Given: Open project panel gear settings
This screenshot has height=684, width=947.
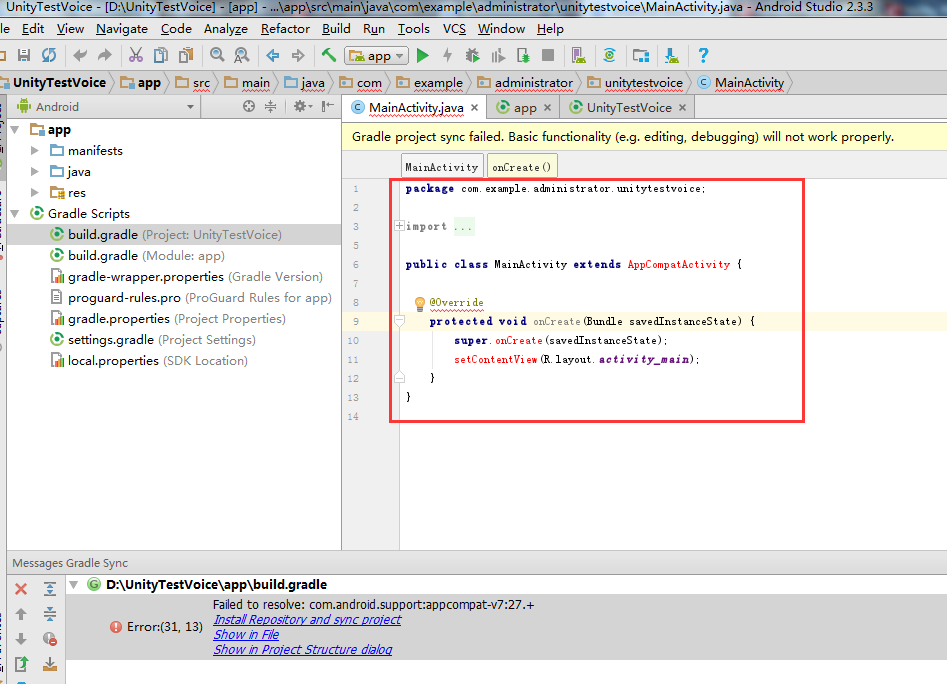Looking at the screenshot, I should coord(301,106).
